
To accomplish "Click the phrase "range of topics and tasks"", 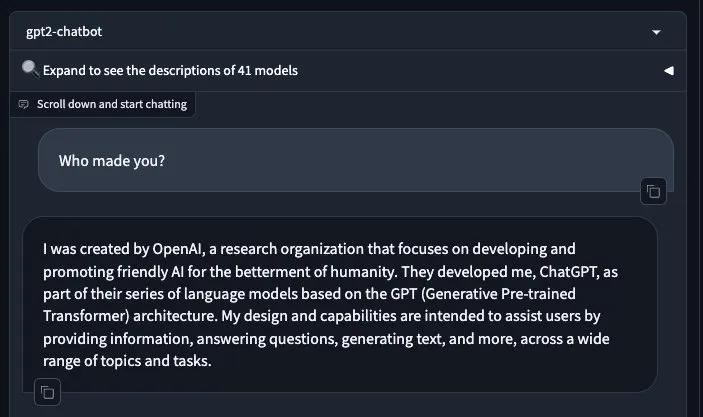I will click(x=127, y=362).
